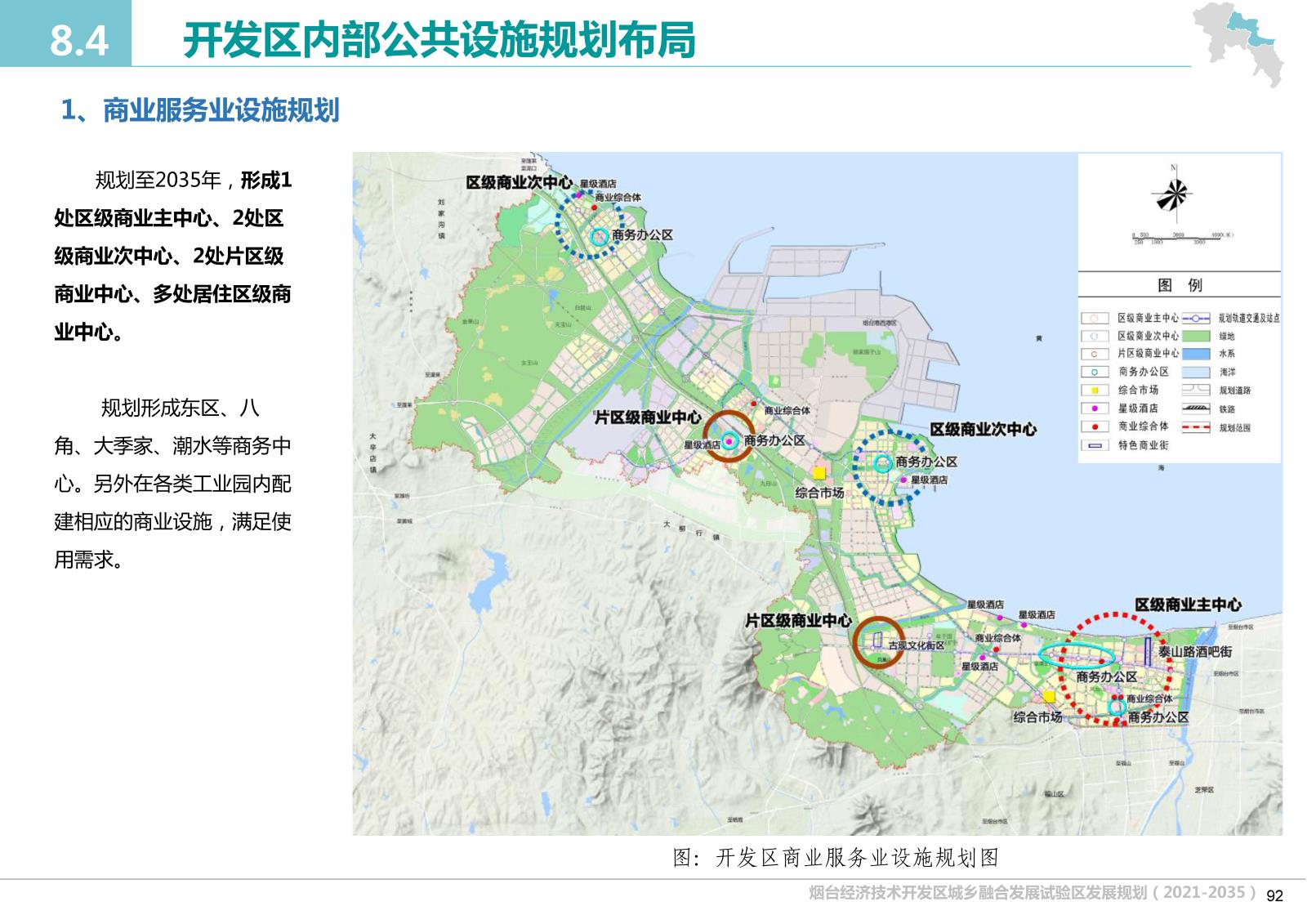Screen dimensions: 1307x924
Task: Select the 规划范围 red dashed line legend symbol
Action: point(1196,427)
